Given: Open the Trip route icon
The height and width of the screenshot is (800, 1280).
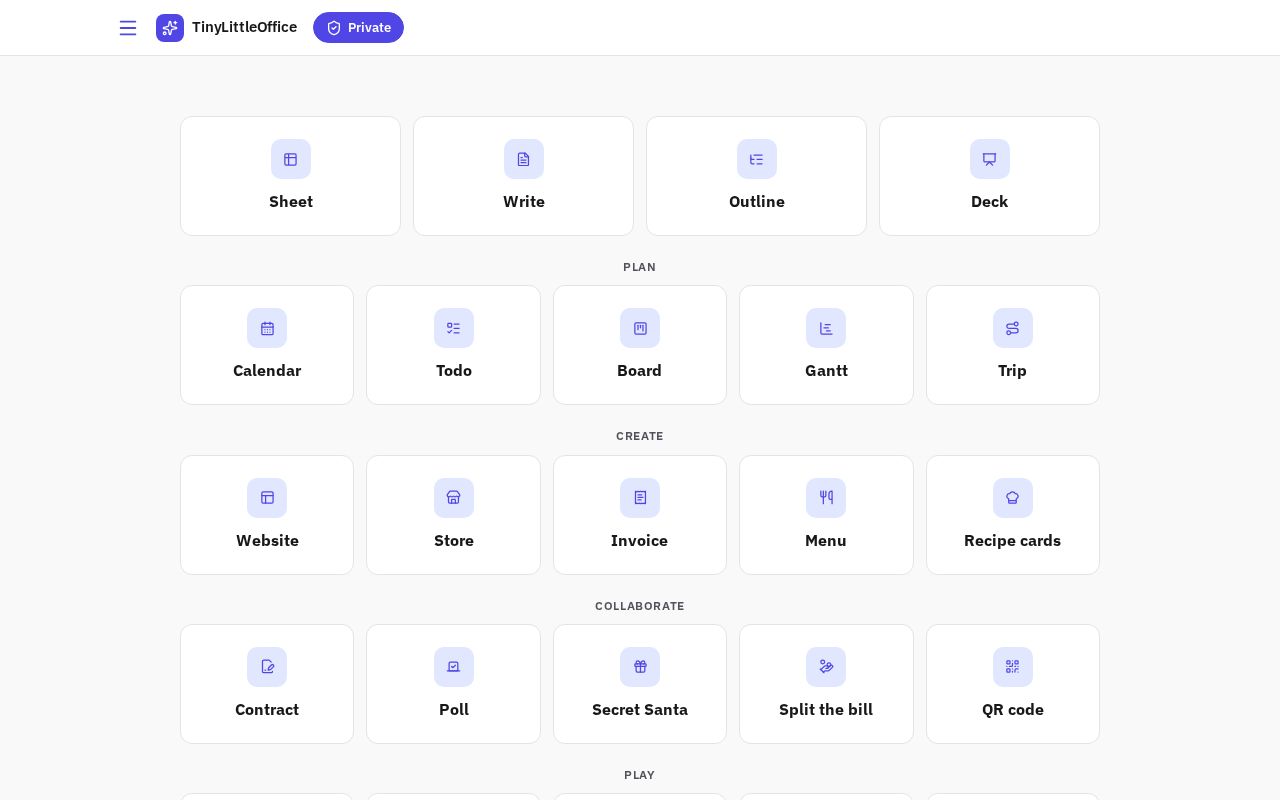Looking at the screenshot, I should tap(1013, 328).
